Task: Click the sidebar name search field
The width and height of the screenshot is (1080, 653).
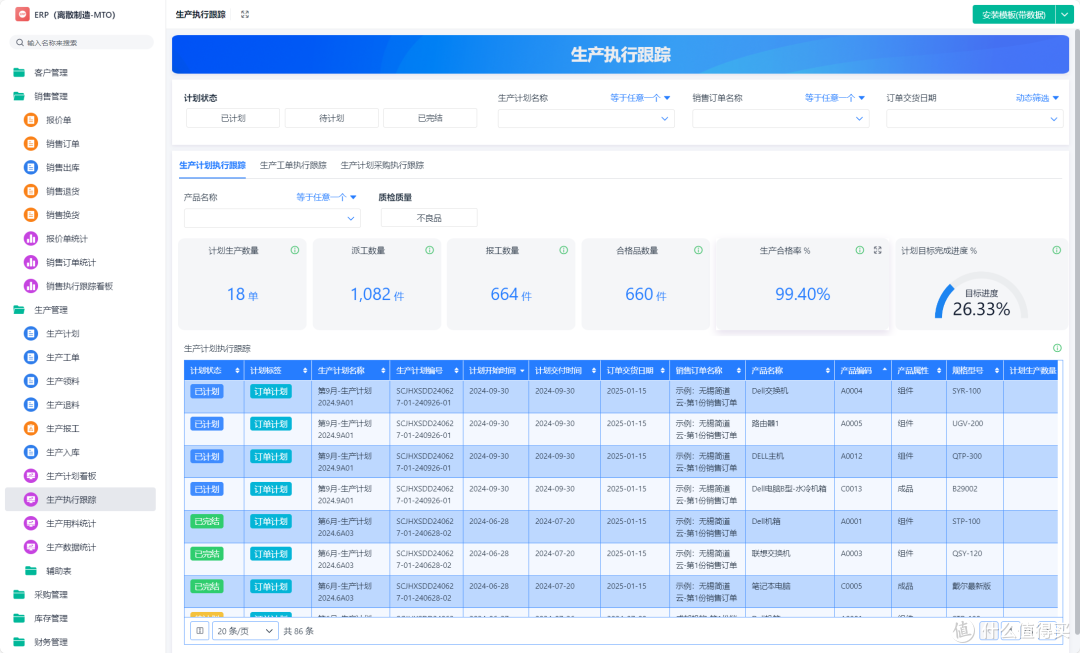Action: click(x=81, y=43)
